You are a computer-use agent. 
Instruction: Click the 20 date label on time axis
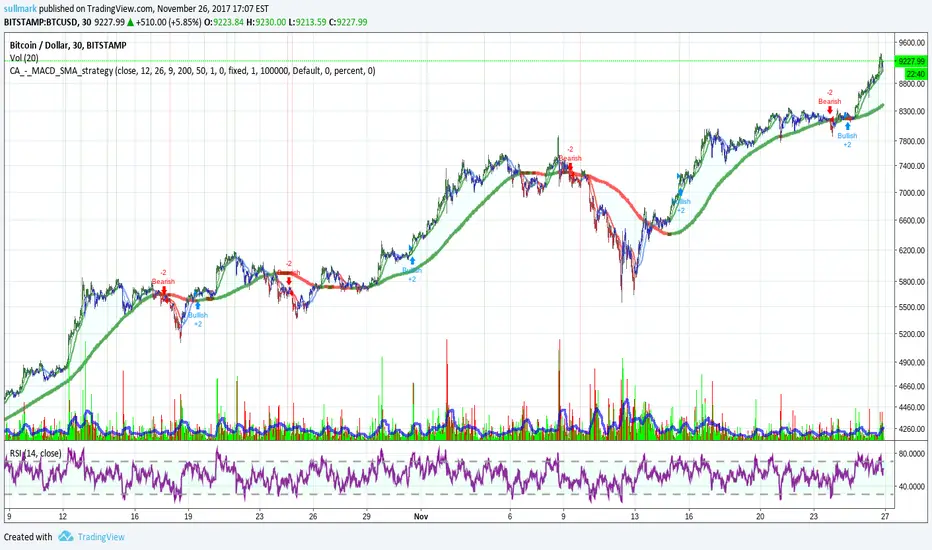pos(760,516)
